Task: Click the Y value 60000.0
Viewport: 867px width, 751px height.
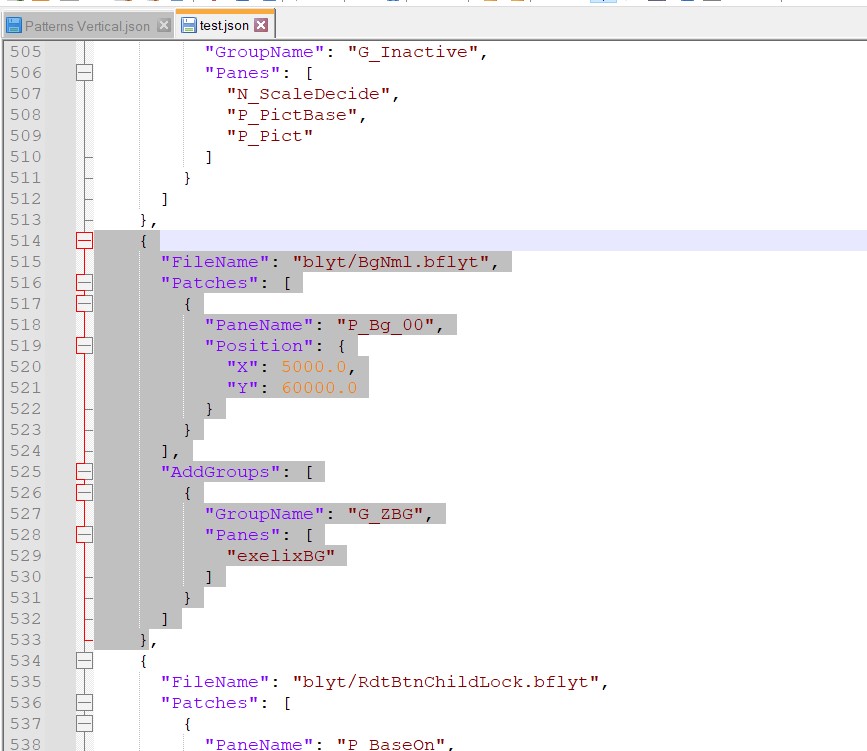Action: 320,388
